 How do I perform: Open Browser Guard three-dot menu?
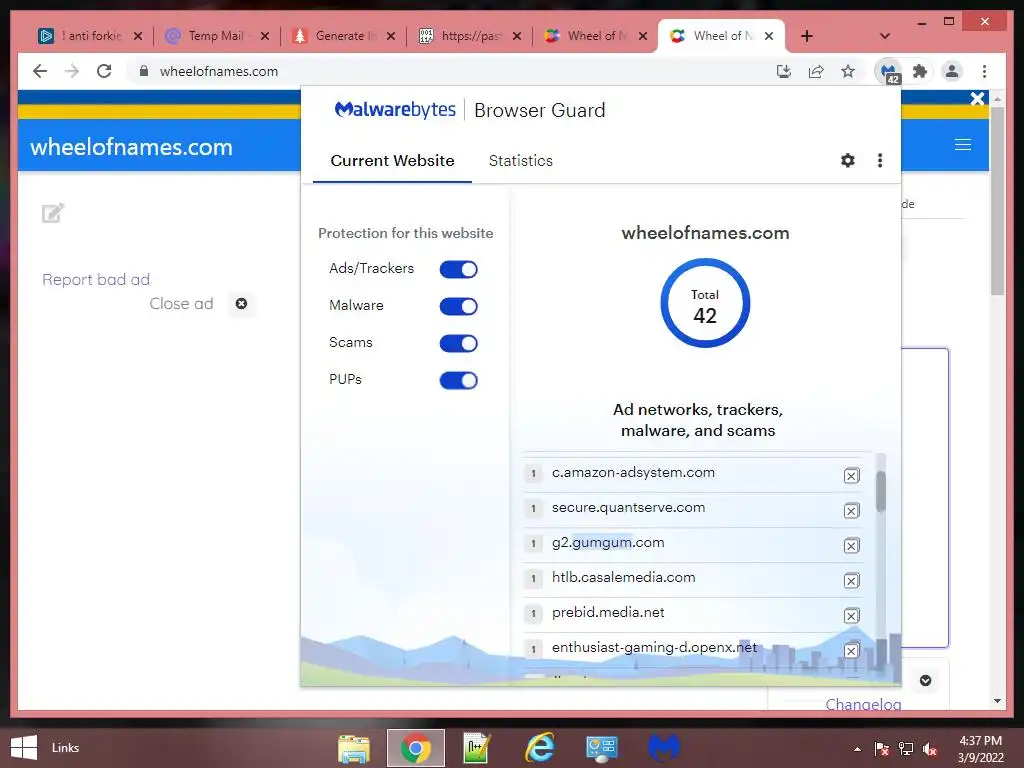tap(880, 161)
